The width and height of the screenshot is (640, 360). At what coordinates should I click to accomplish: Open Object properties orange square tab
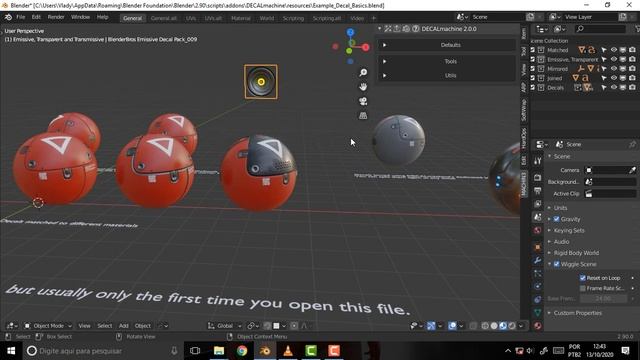pos(538,247)
